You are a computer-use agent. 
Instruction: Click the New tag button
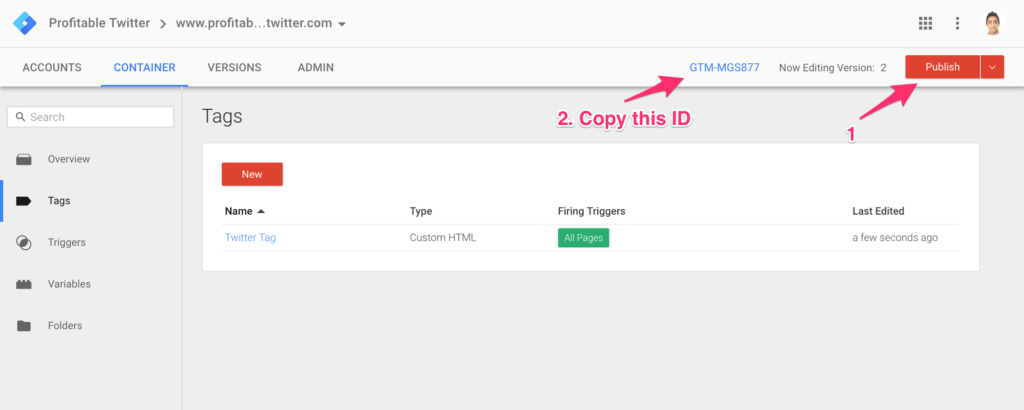click(252, 174)
